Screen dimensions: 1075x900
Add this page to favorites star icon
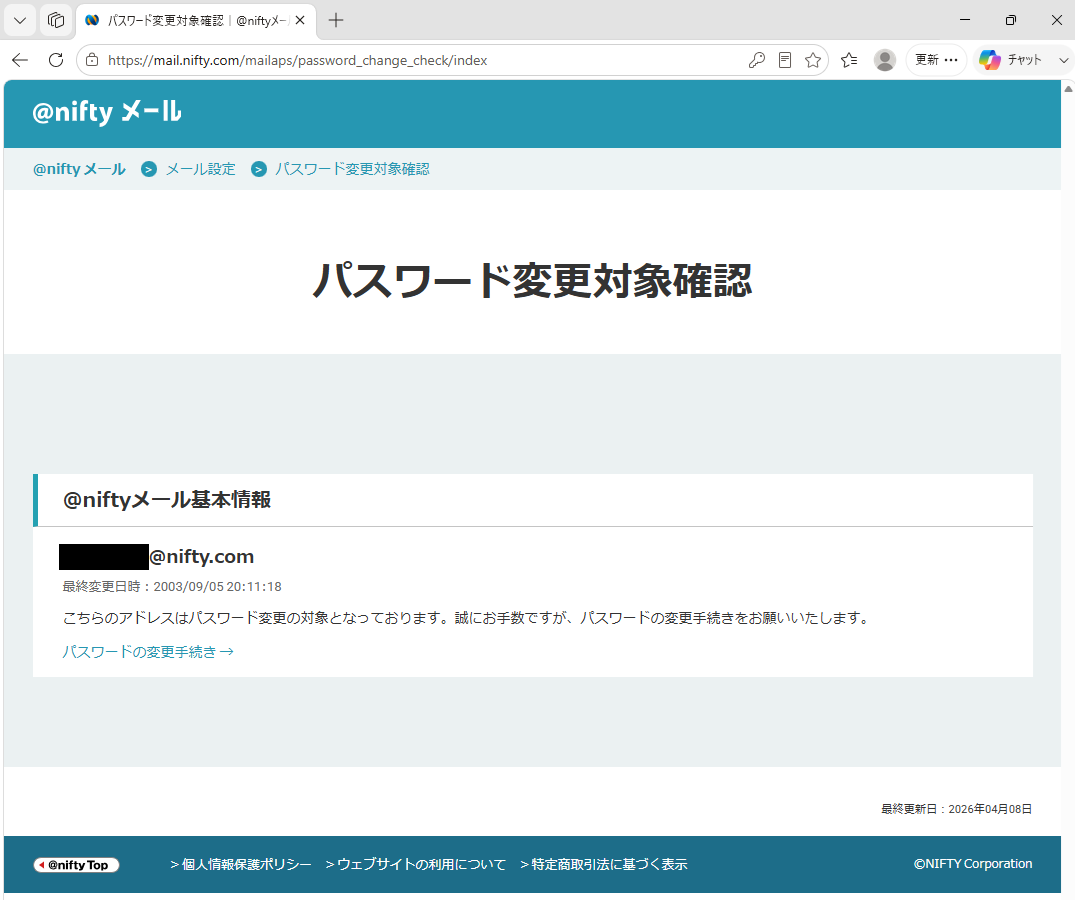pyautogui.click(x=813, y=60)
